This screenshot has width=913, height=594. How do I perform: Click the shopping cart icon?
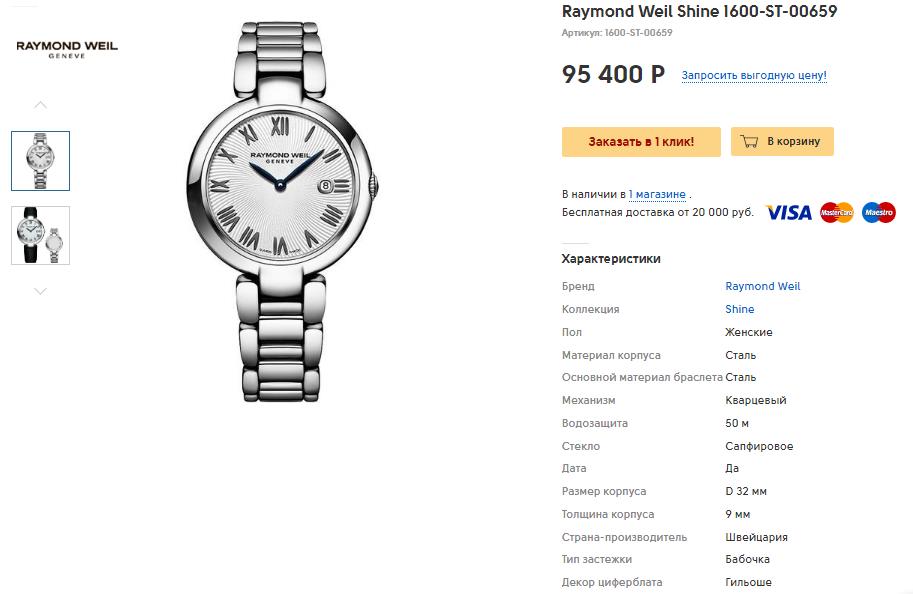coord(749,142)
